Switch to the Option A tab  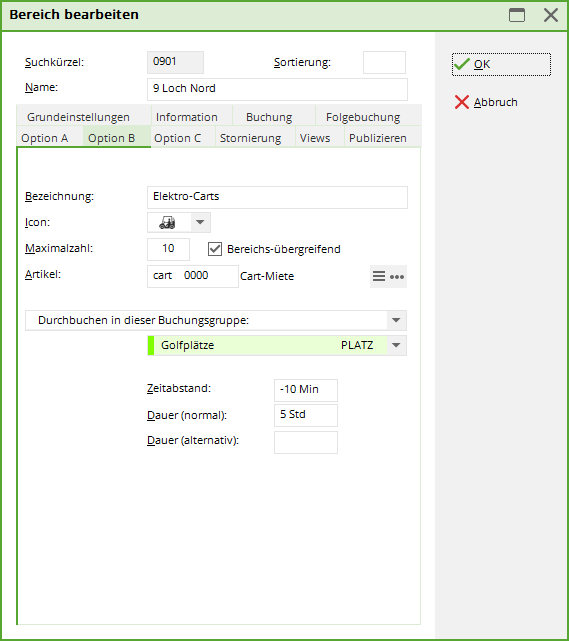coord(45,138)
